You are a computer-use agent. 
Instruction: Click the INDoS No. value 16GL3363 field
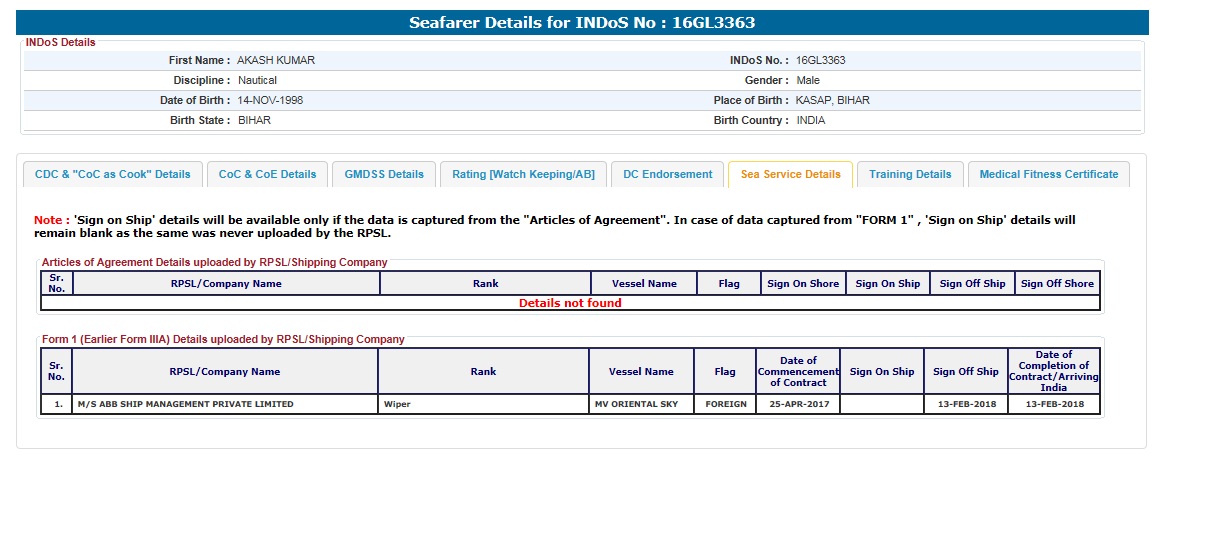[820, 60]
